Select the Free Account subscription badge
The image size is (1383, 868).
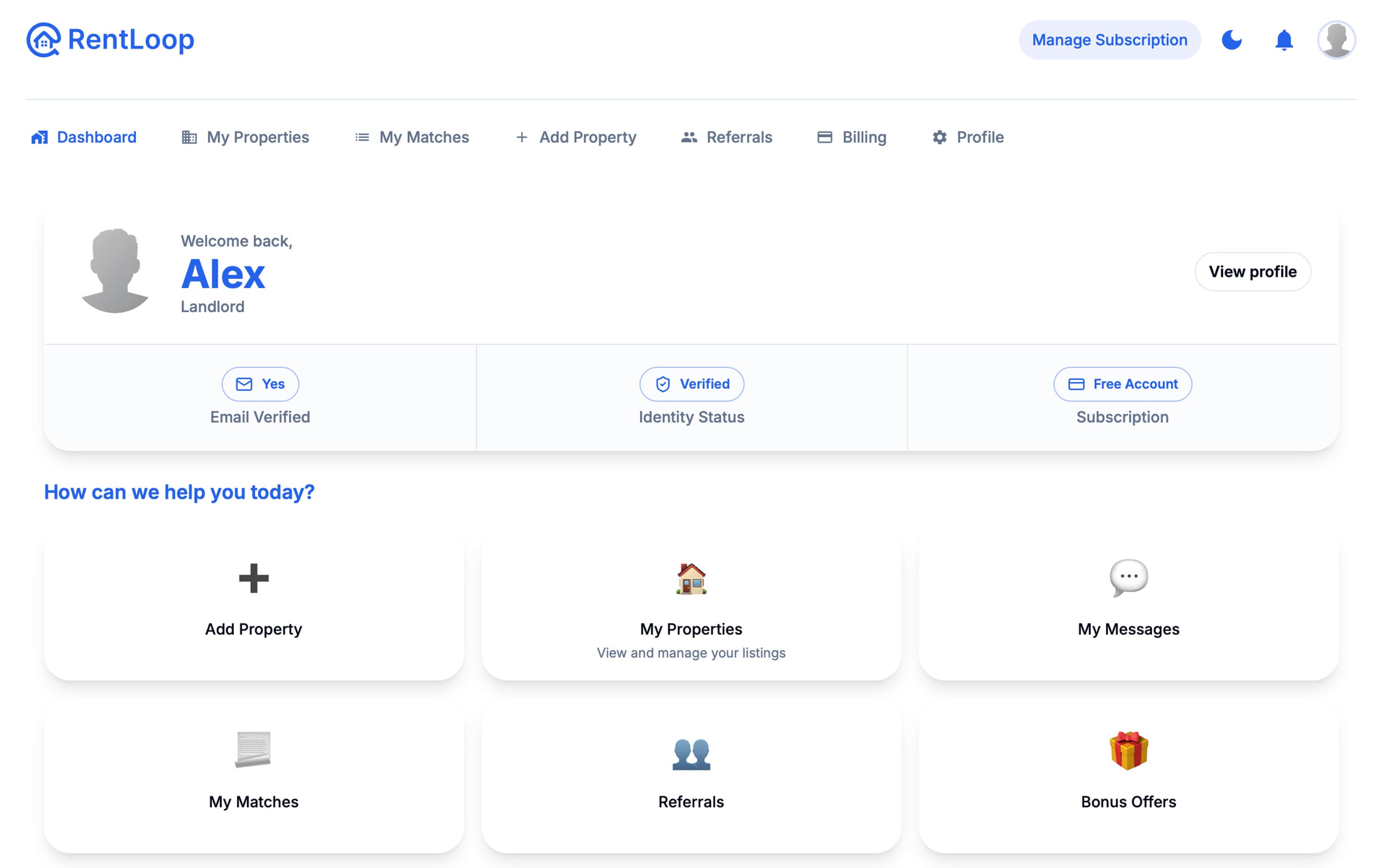pos(1121,384)
